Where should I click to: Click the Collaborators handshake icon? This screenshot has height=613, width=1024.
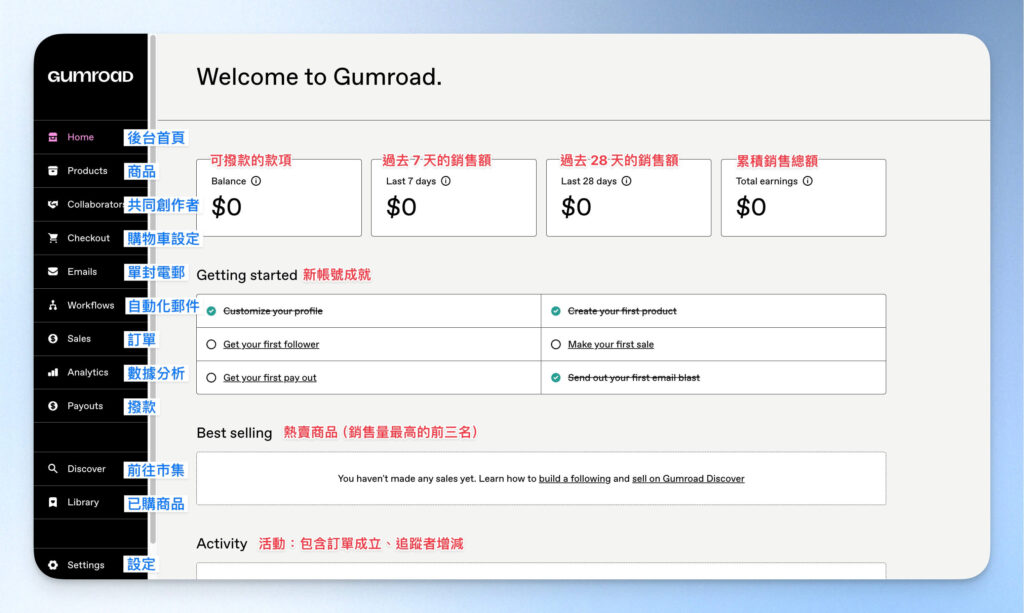click(x=53, y=204)
